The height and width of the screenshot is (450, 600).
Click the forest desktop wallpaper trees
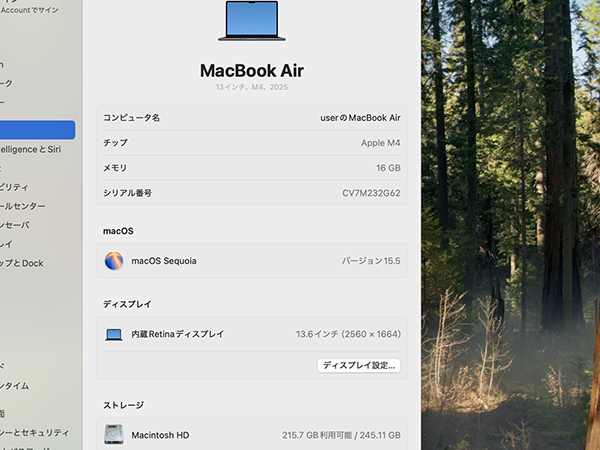[x=510, y=225]
